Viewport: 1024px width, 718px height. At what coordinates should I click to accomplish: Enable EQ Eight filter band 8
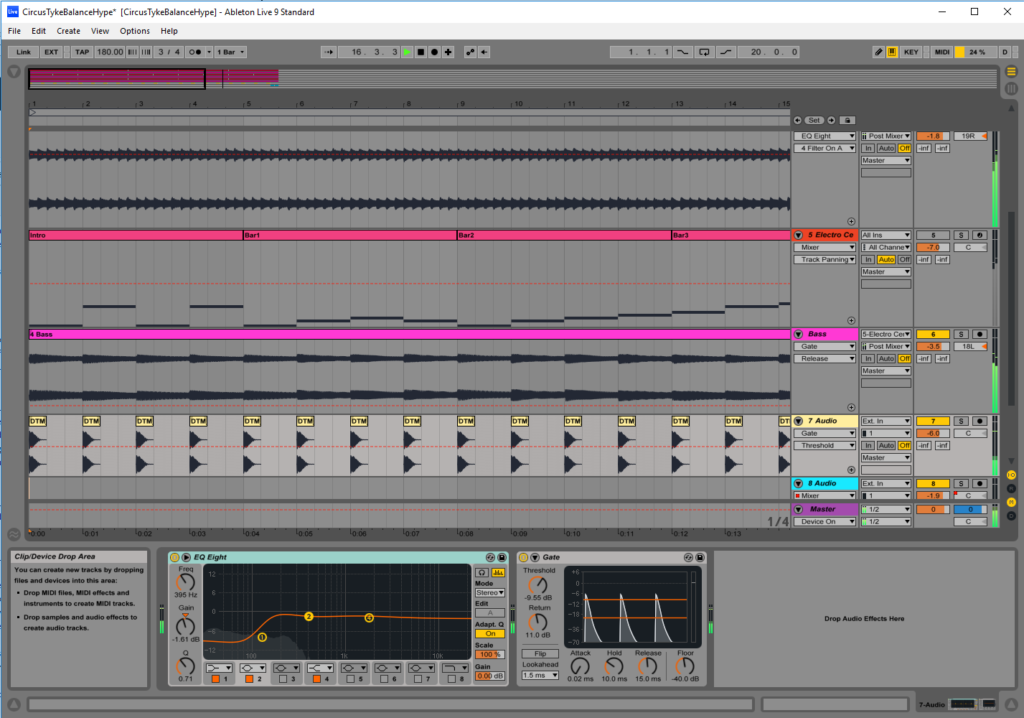click(x=451, y=679)
